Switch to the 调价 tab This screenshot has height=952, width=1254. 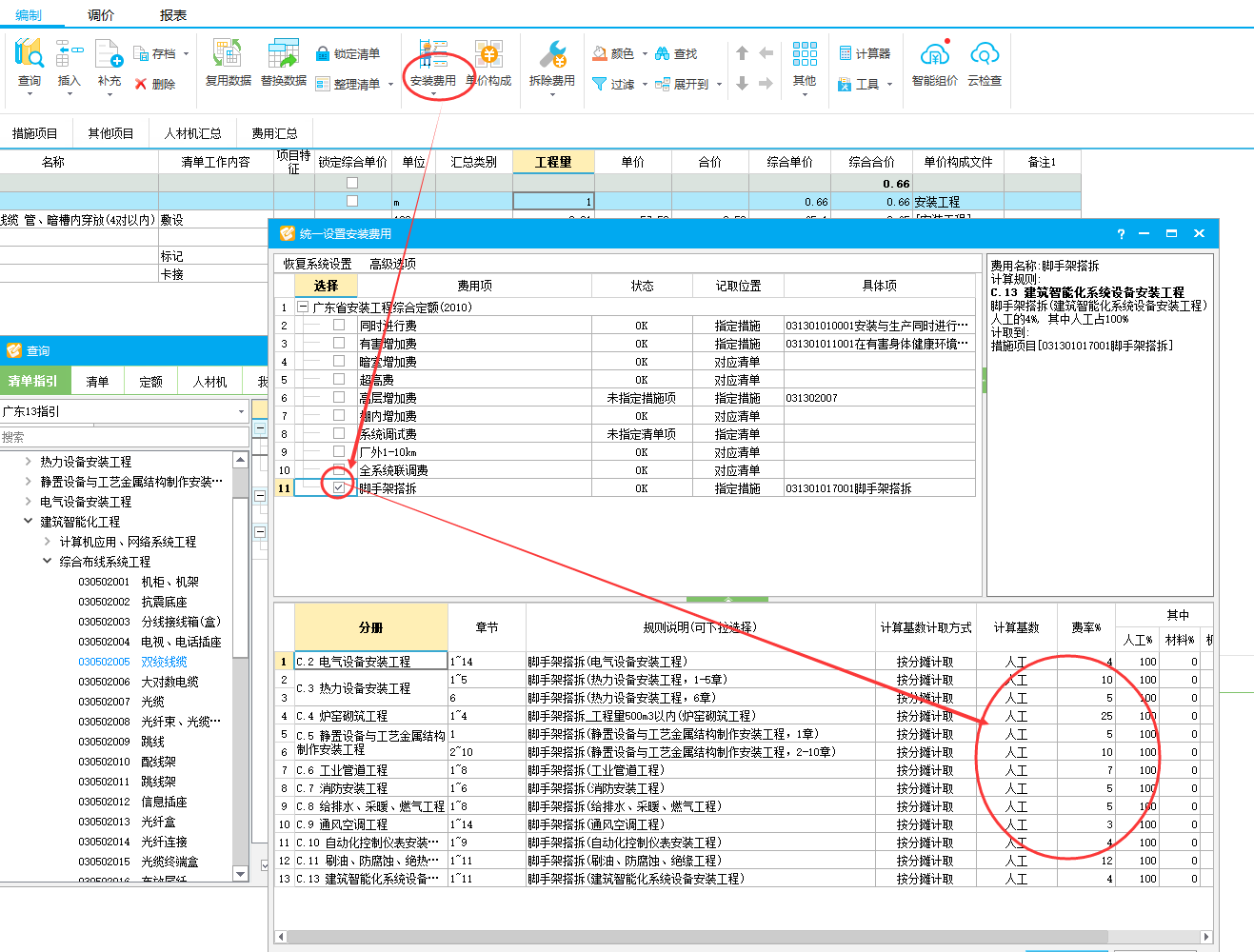100,15
